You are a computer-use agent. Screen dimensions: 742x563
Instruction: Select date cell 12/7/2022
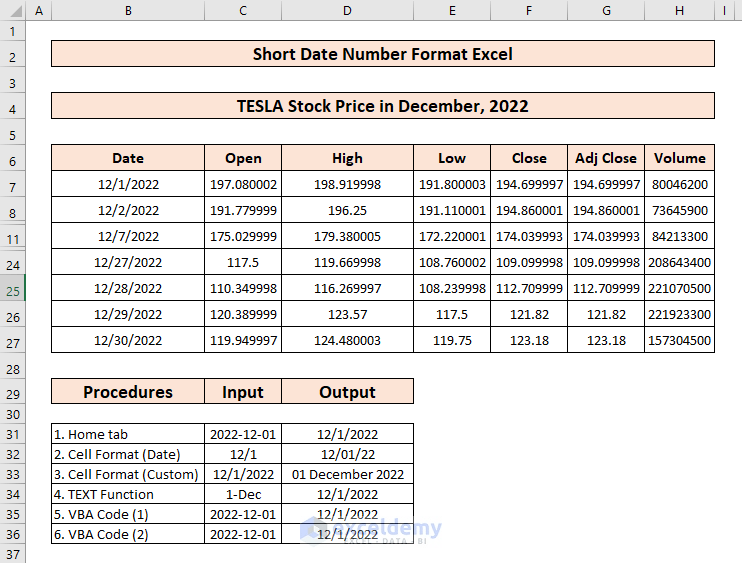128,236
